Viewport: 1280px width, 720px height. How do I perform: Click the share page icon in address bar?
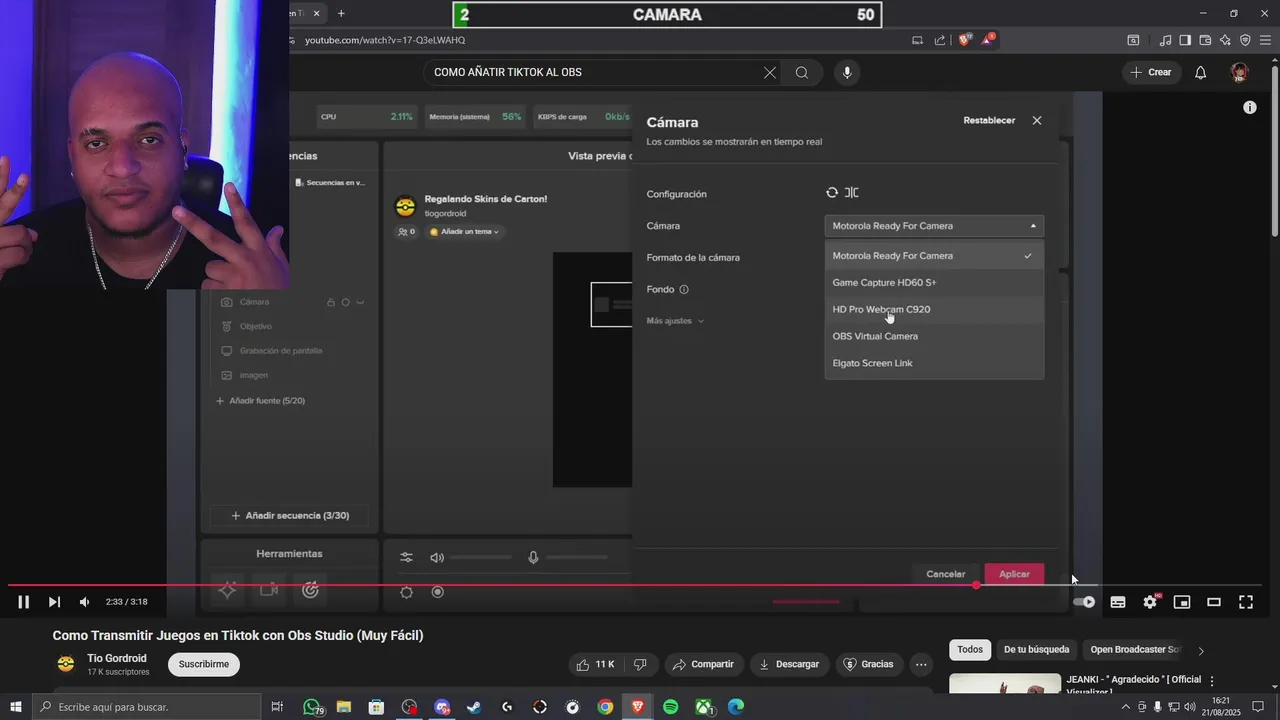(940, 40)
